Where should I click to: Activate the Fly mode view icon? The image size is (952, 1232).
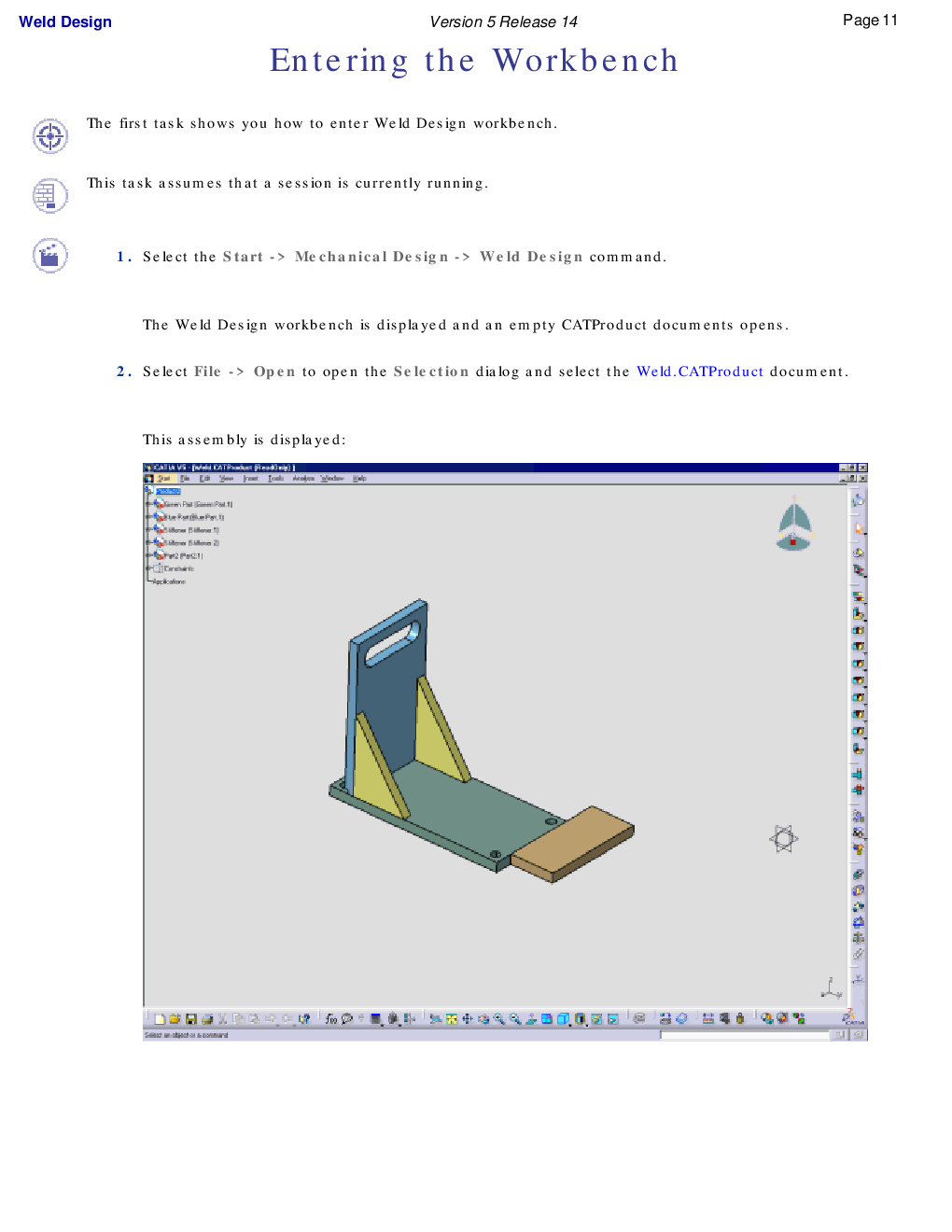[x=436, y=1019]
